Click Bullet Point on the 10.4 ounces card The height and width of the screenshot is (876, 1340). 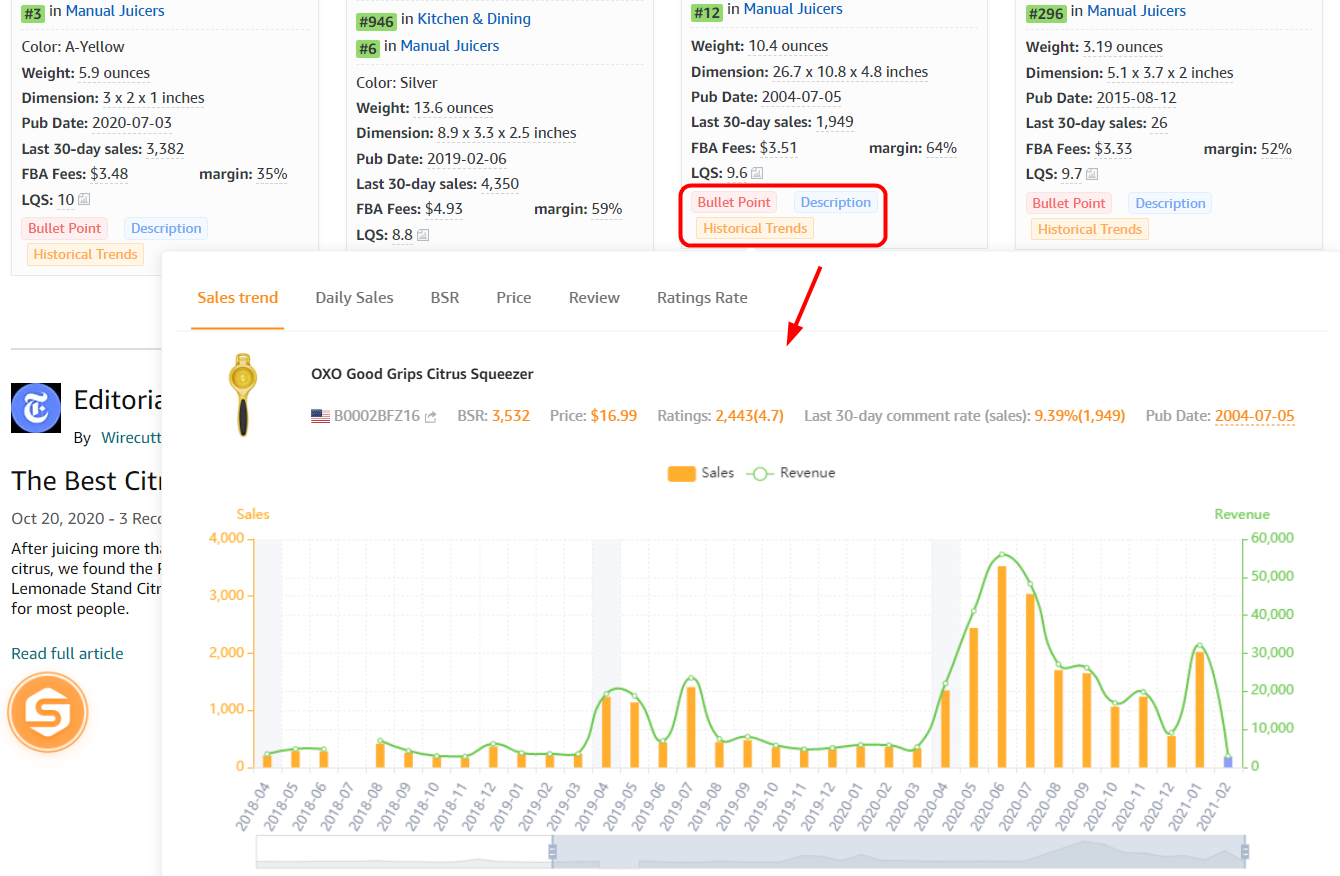coord(734,202)
